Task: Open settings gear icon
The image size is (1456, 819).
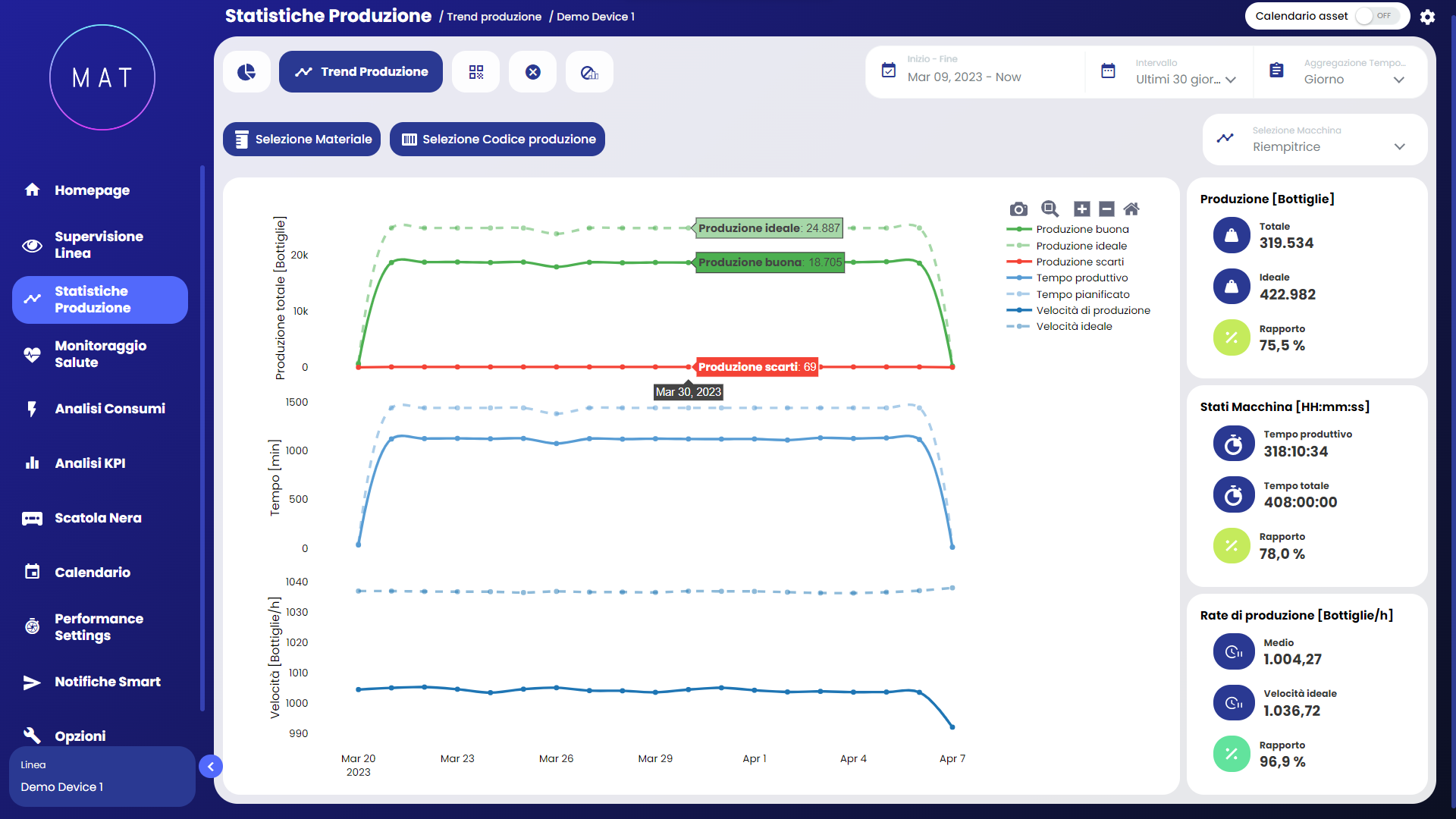Action: click(1427, 17)
